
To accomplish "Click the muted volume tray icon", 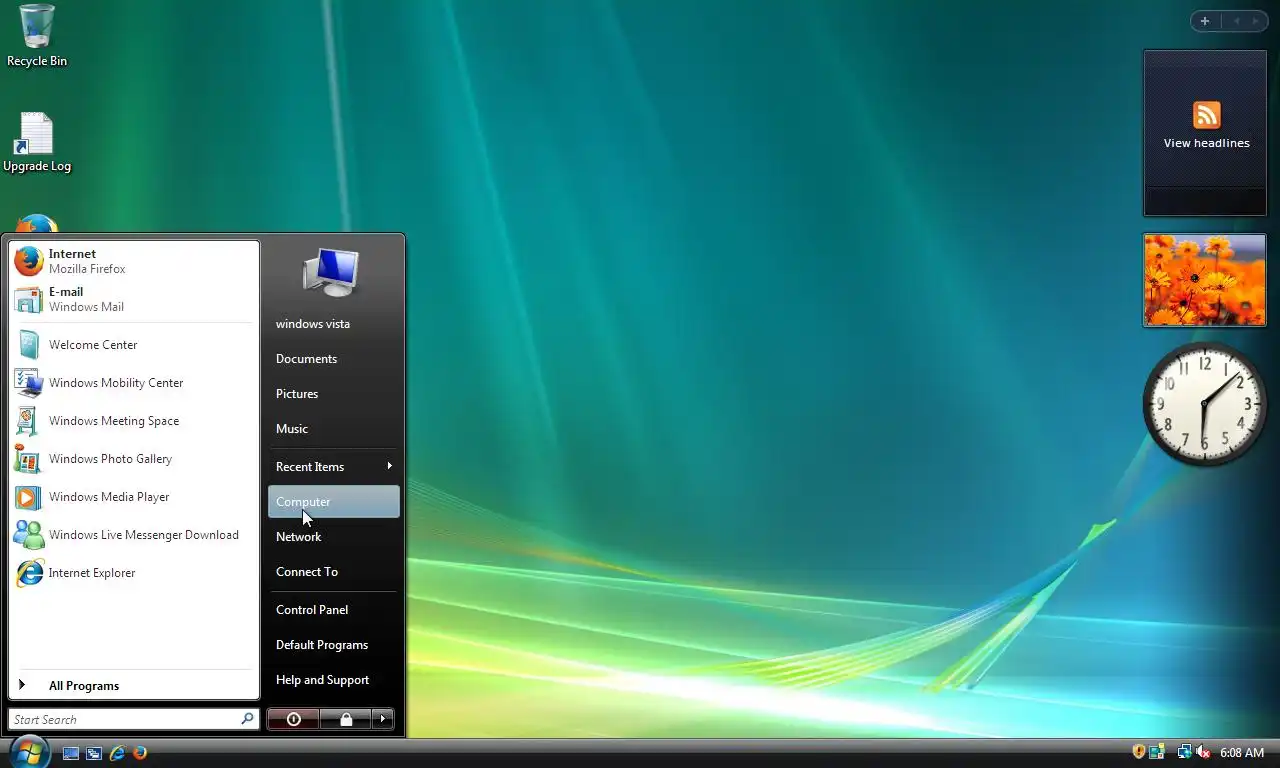I will coord(1203,752).
